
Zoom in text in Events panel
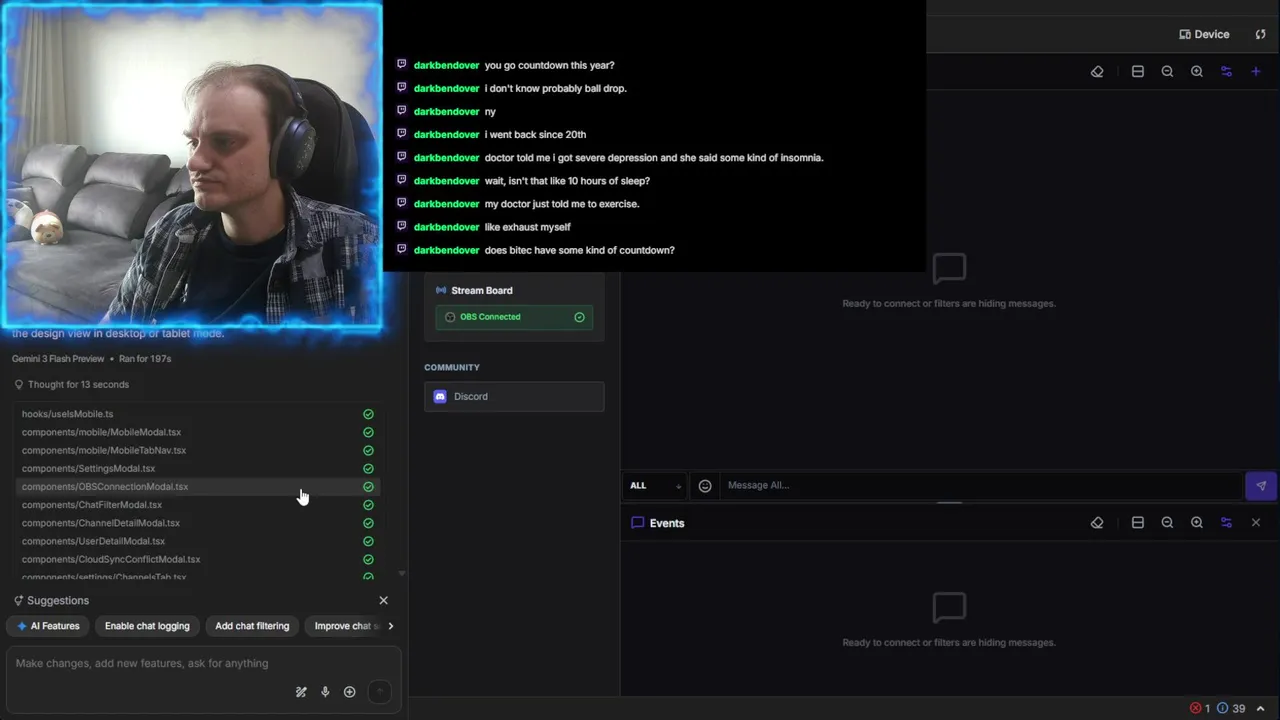coord(1197,523)
